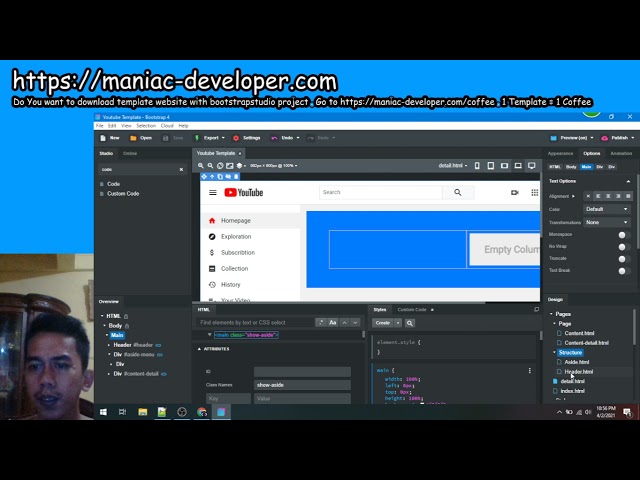Click the New file icon
This screenshot has height=480, width=640.
pyautogui.click(x=103, y=138)
